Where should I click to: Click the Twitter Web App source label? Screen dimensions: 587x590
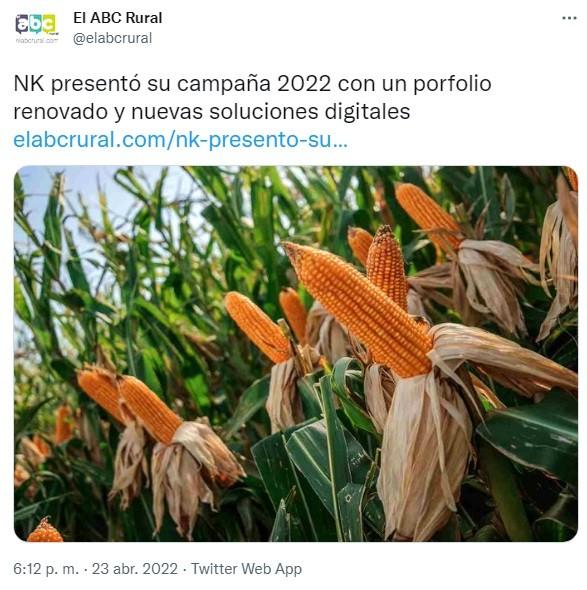246,569
